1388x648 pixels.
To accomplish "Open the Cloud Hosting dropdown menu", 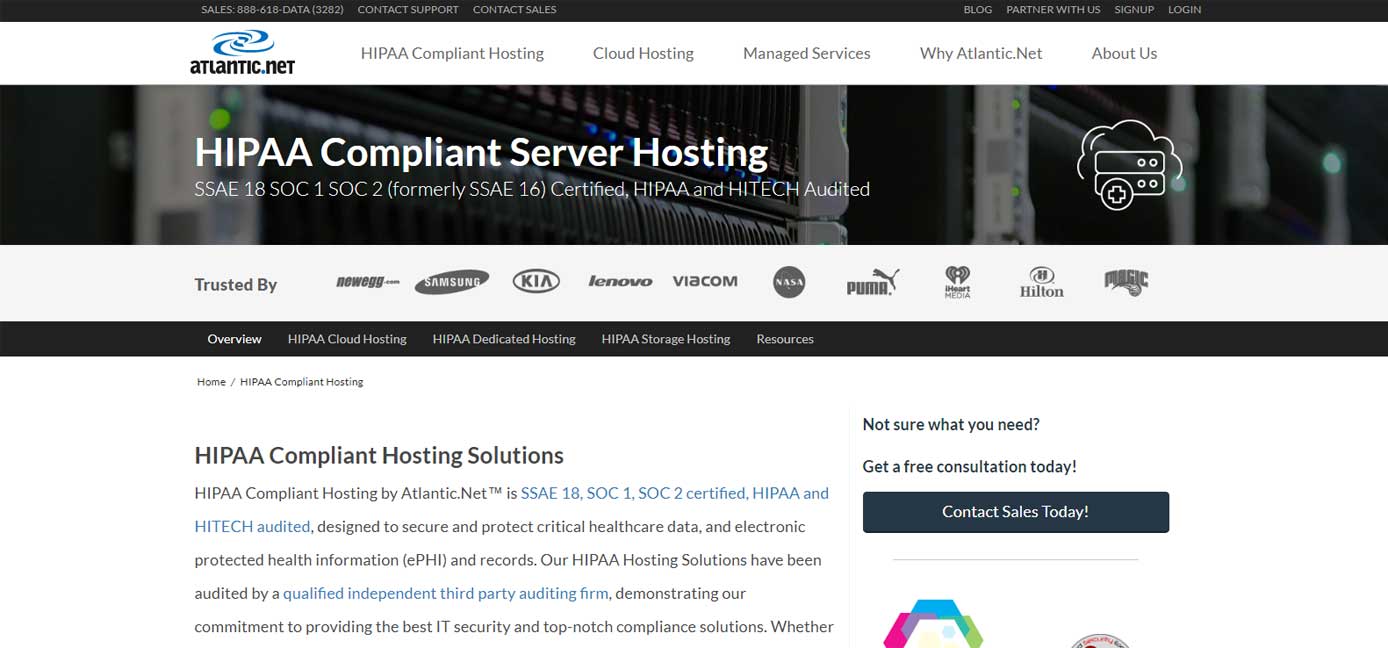I will 643,53.
